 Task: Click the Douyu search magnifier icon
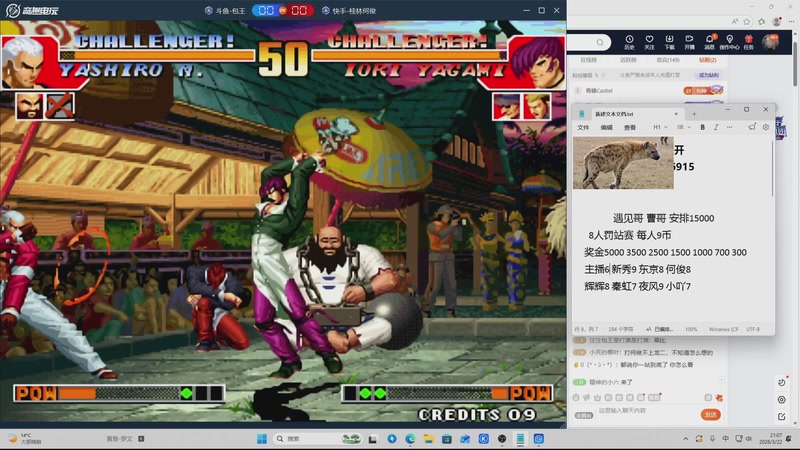coord(600,42)
